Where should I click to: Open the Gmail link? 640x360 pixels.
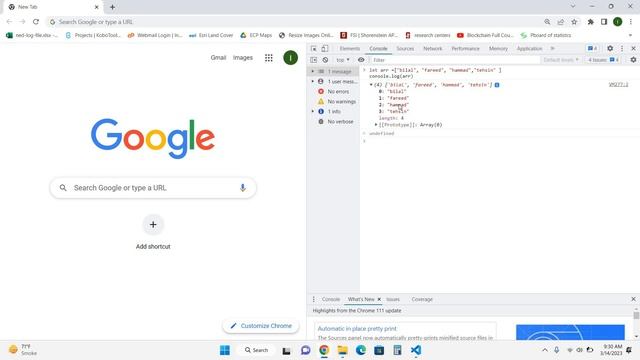(x=218, y=58)
